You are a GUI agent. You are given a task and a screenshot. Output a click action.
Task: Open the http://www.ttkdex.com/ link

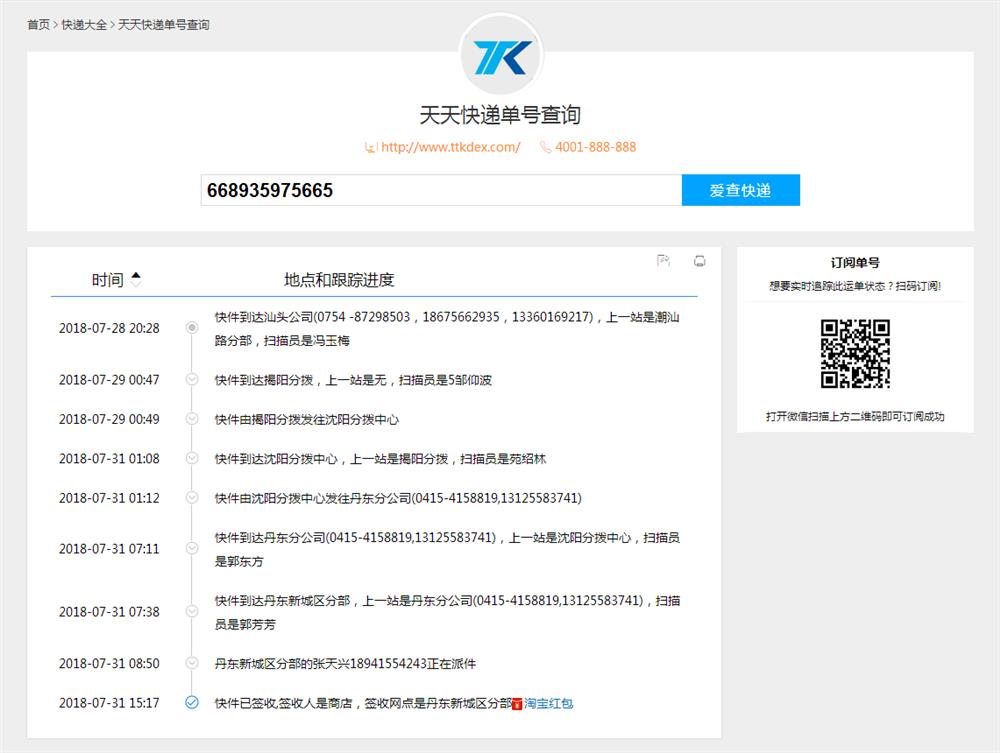pos(450,147)
